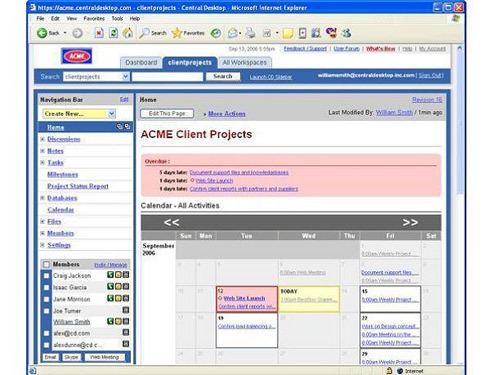Click the green Back arrow icon
The width and height of the screenshot is (500, 375).
(42, 33)
